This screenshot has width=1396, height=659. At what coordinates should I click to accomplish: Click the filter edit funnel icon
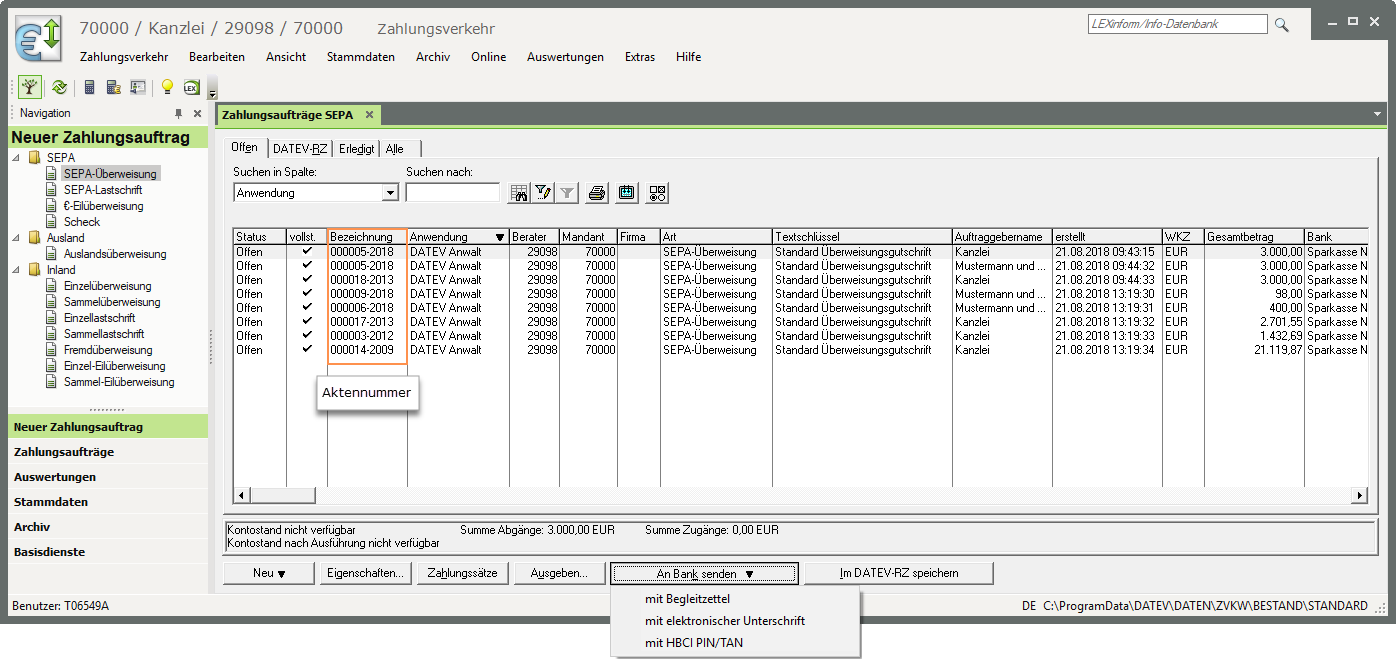[x=543, y=193]
